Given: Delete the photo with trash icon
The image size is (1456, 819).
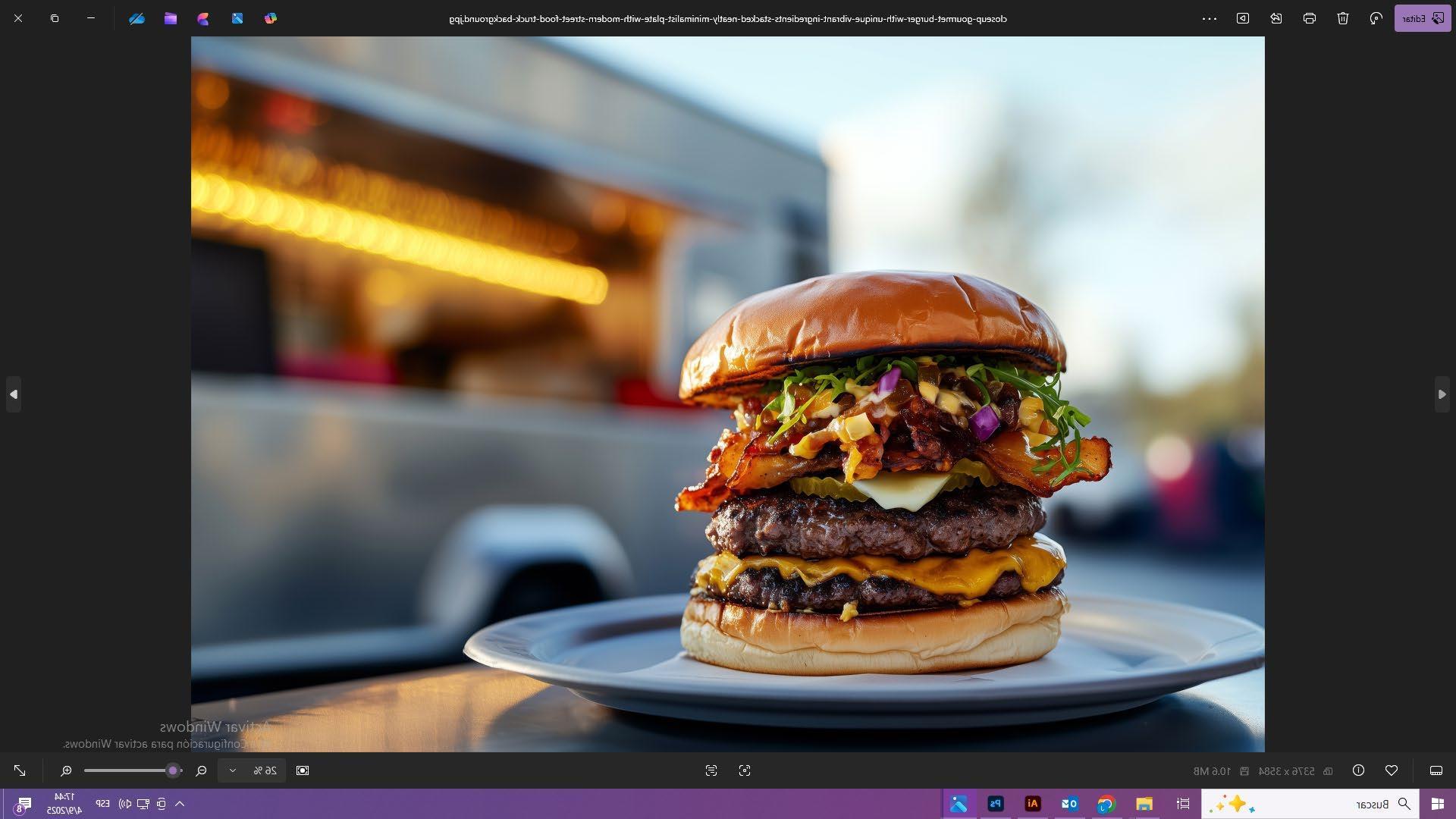Looking at the screenshot, I should (1342, 18).
